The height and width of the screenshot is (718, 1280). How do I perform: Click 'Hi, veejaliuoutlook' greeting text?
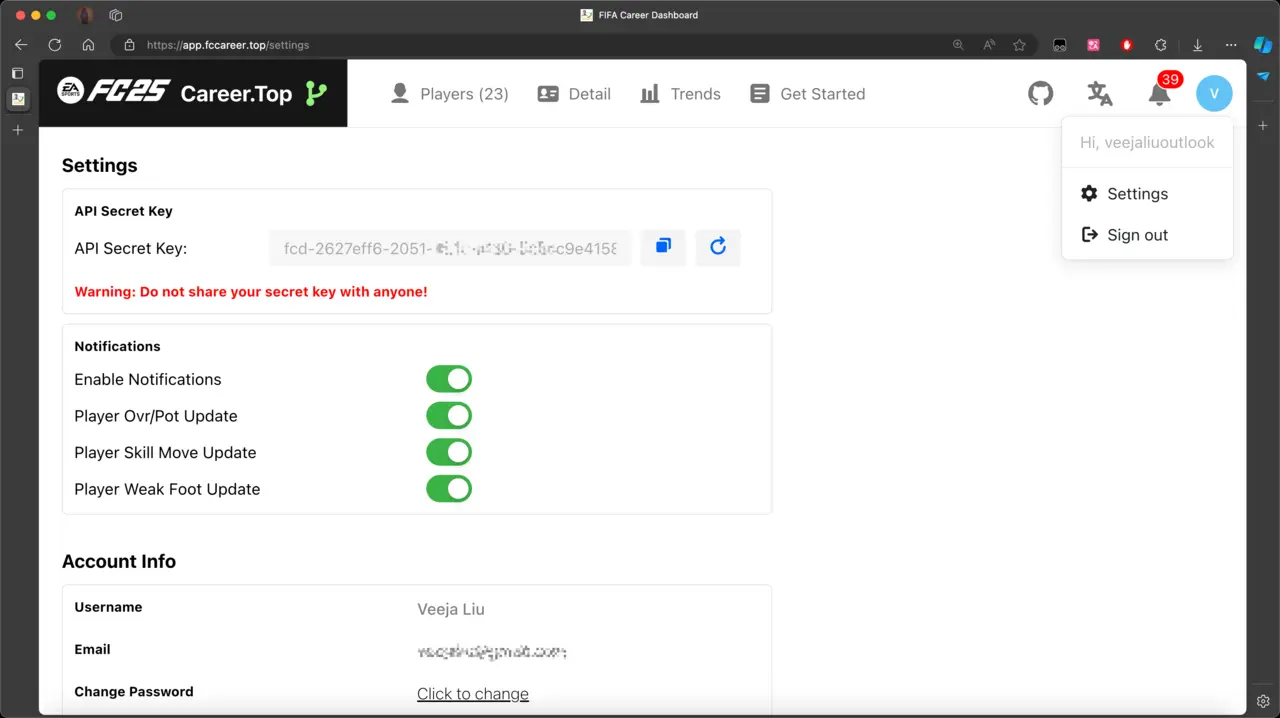[x=1147, y=143]
